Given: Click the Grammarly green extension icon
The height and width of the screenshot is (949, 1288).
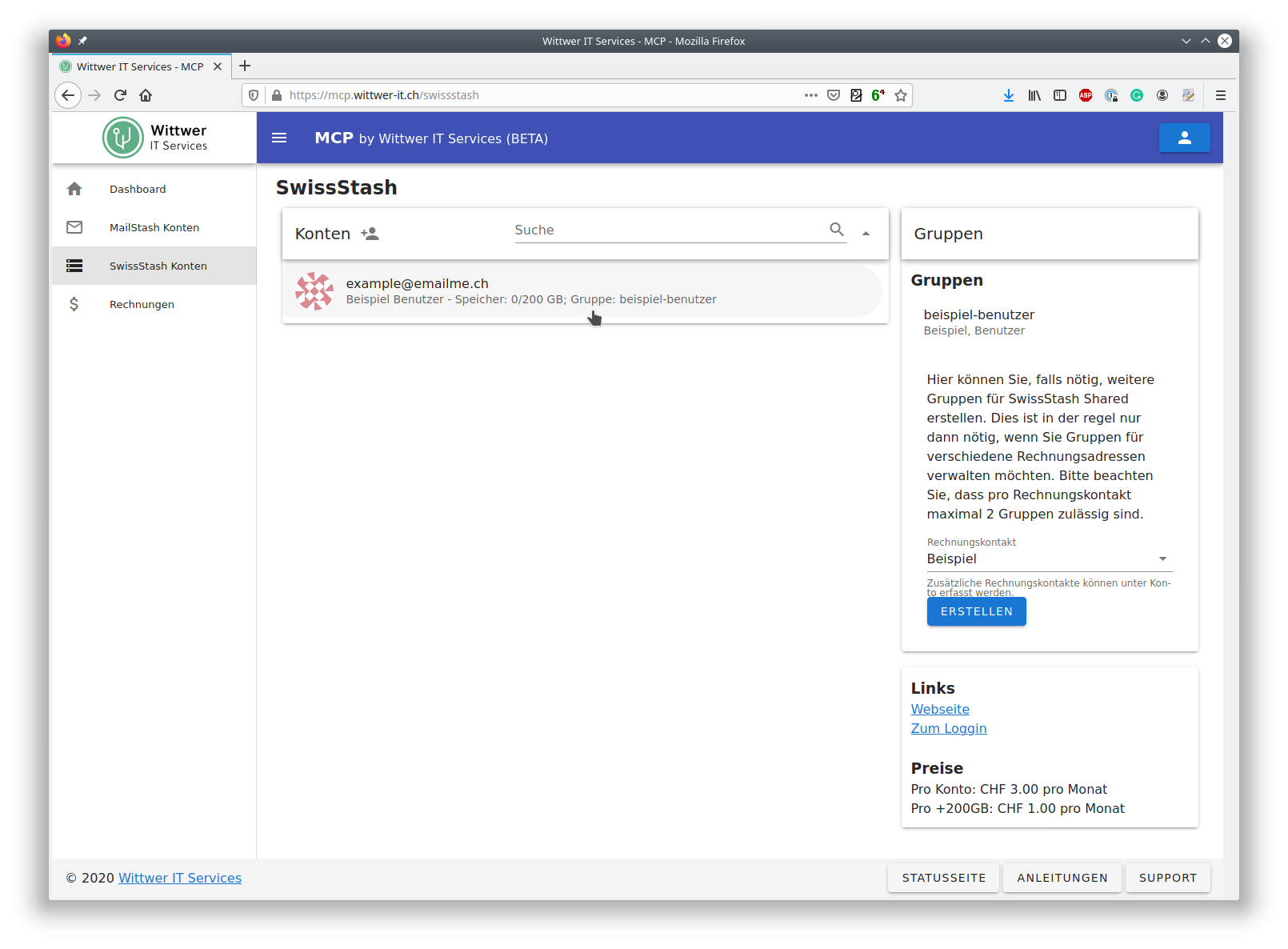Looking at the screenshot, I should point(1137,95).
